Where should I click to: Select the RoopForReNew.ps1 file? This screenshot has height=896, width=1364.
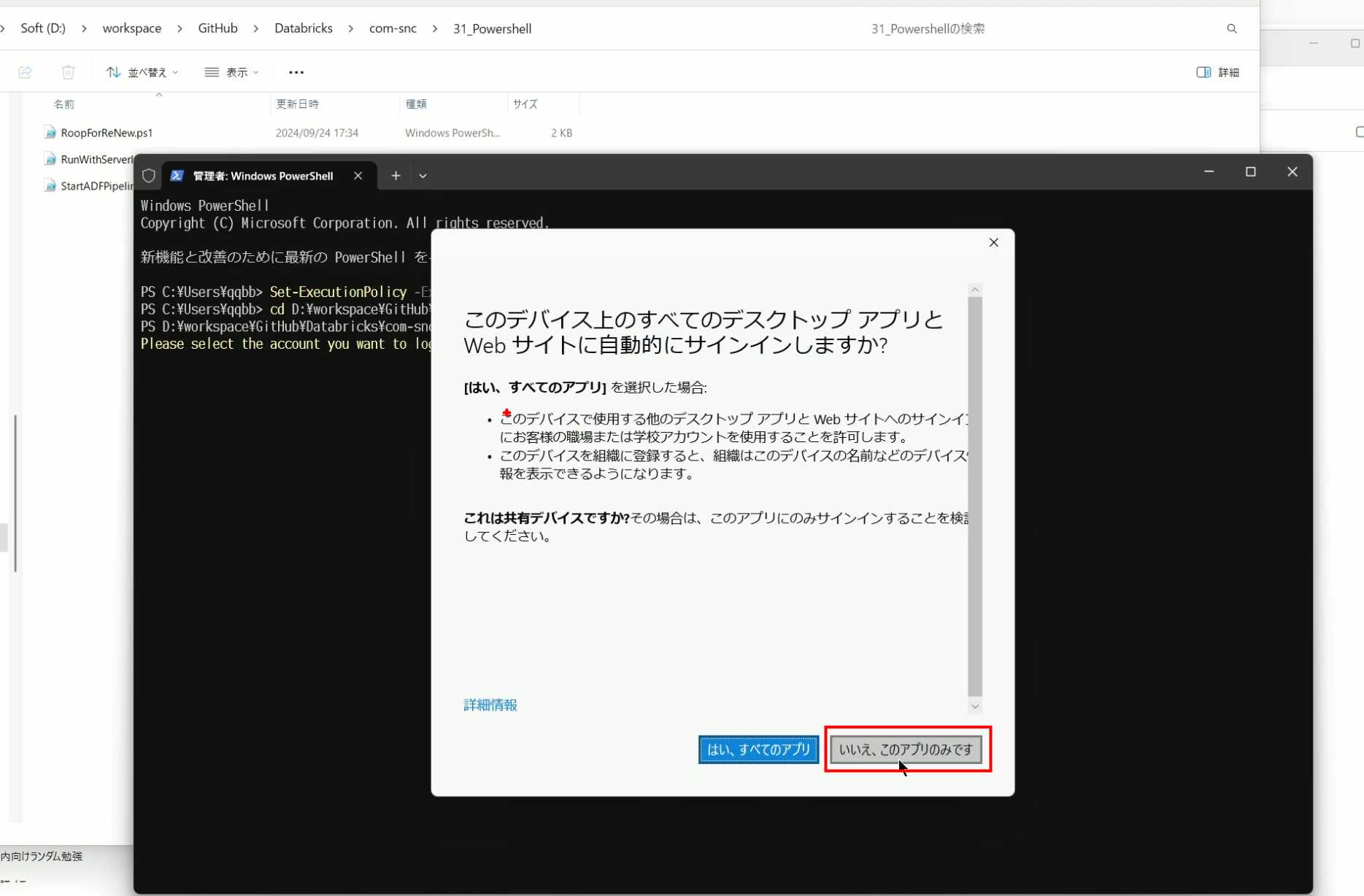107,133
